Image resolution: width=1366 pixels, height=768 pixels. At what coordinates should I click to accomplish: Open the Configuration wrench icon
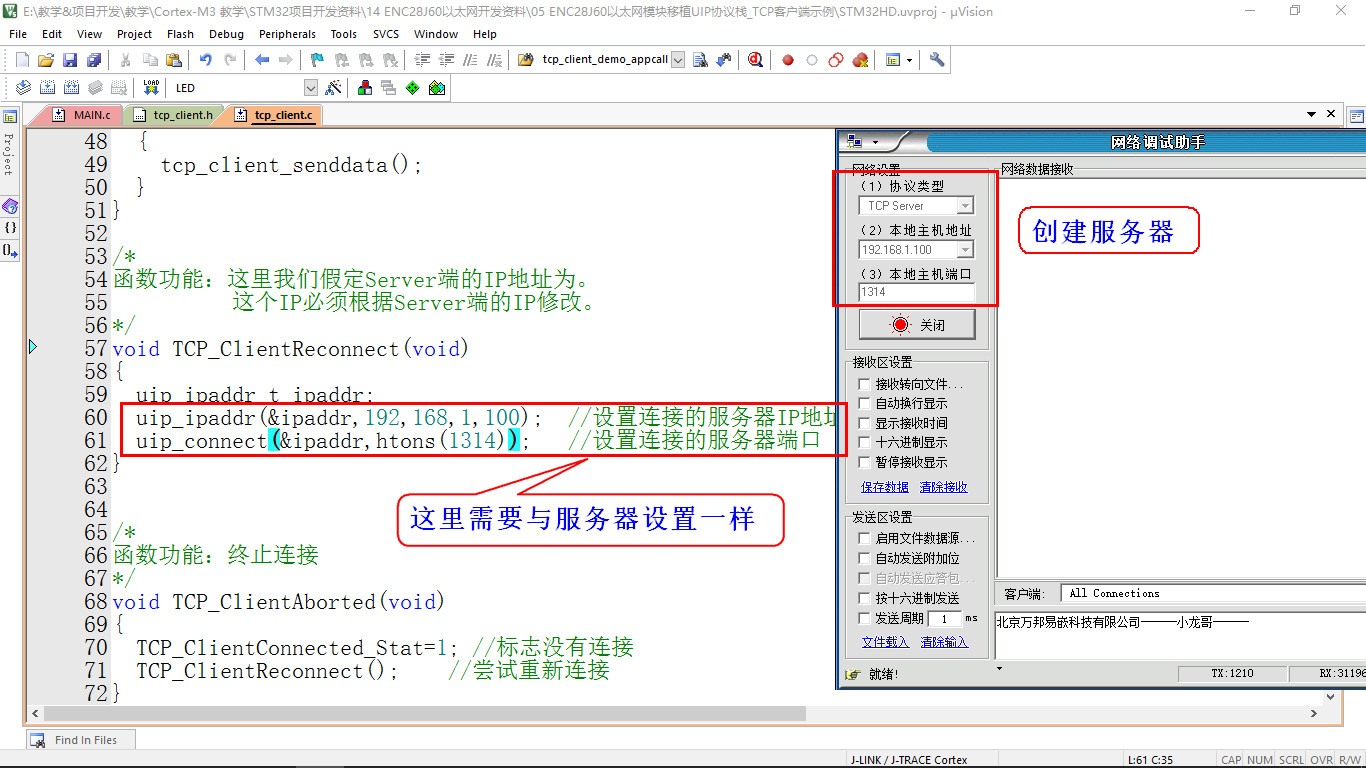[x=937, y=60]
